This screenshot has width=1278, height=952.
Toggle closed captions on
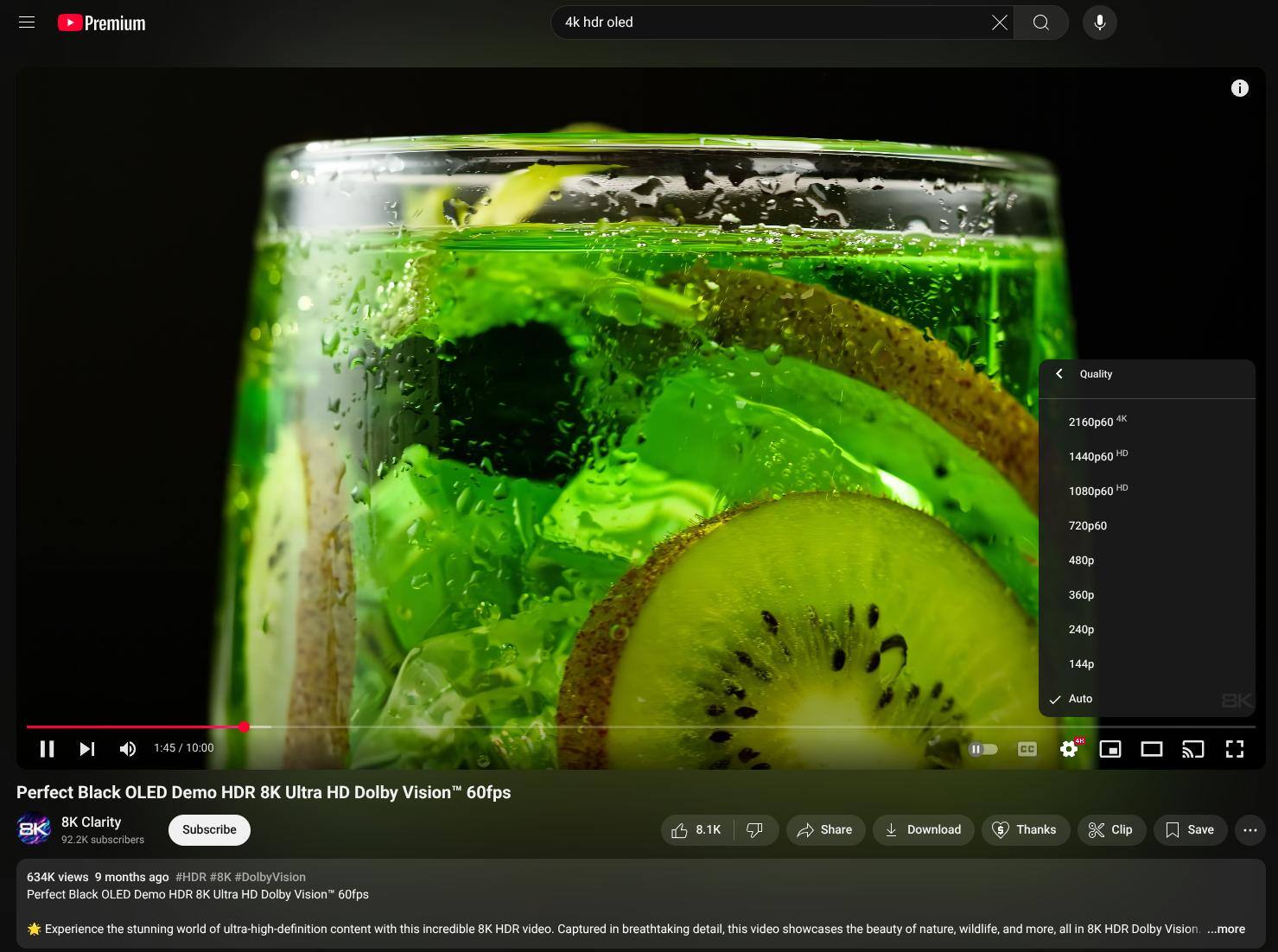[x=1027, y=749]
